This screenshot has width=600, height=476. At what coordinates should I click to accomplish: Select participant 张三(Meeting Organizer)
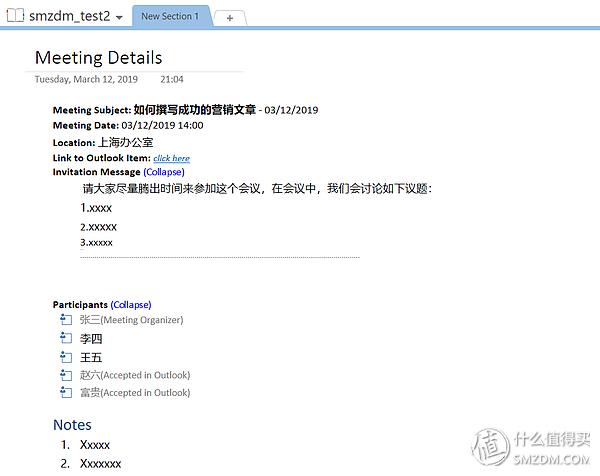click(x=131, y=320)
